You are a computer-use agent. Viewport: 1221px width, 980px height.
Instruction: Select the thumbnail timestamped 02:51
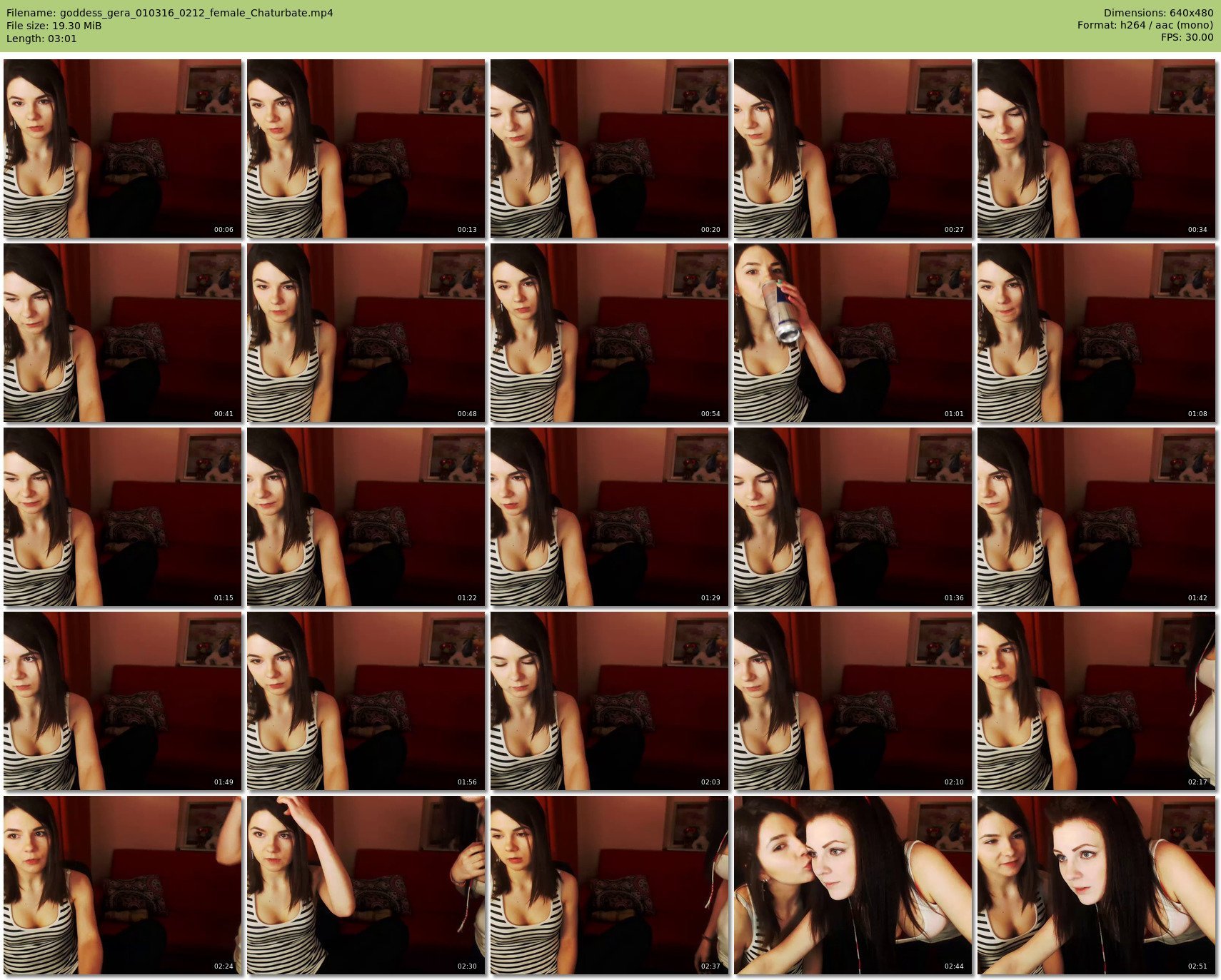1097,885
